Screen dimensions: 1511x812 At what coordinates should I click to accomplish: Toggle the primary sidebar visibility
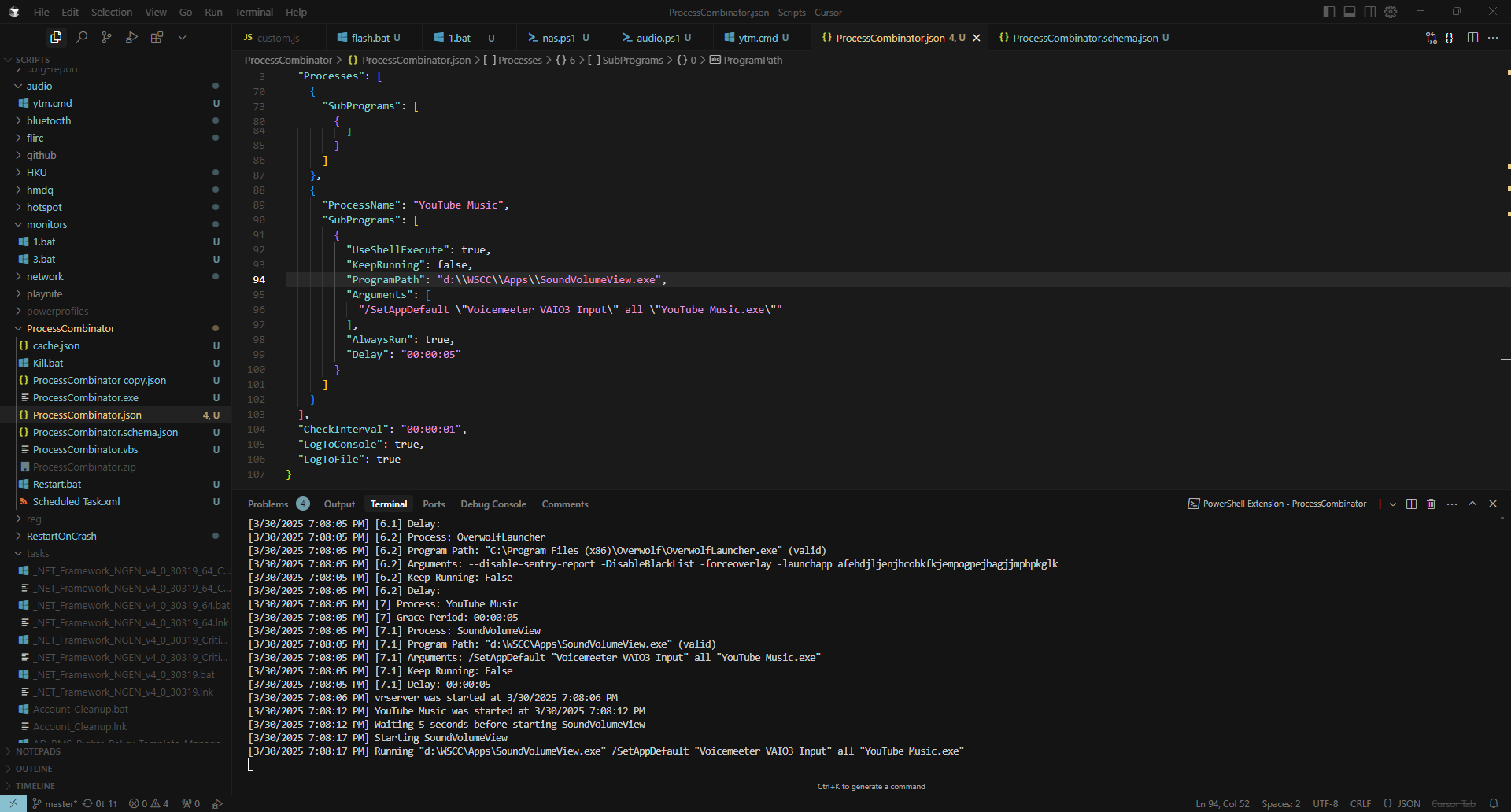(1329, 12)
